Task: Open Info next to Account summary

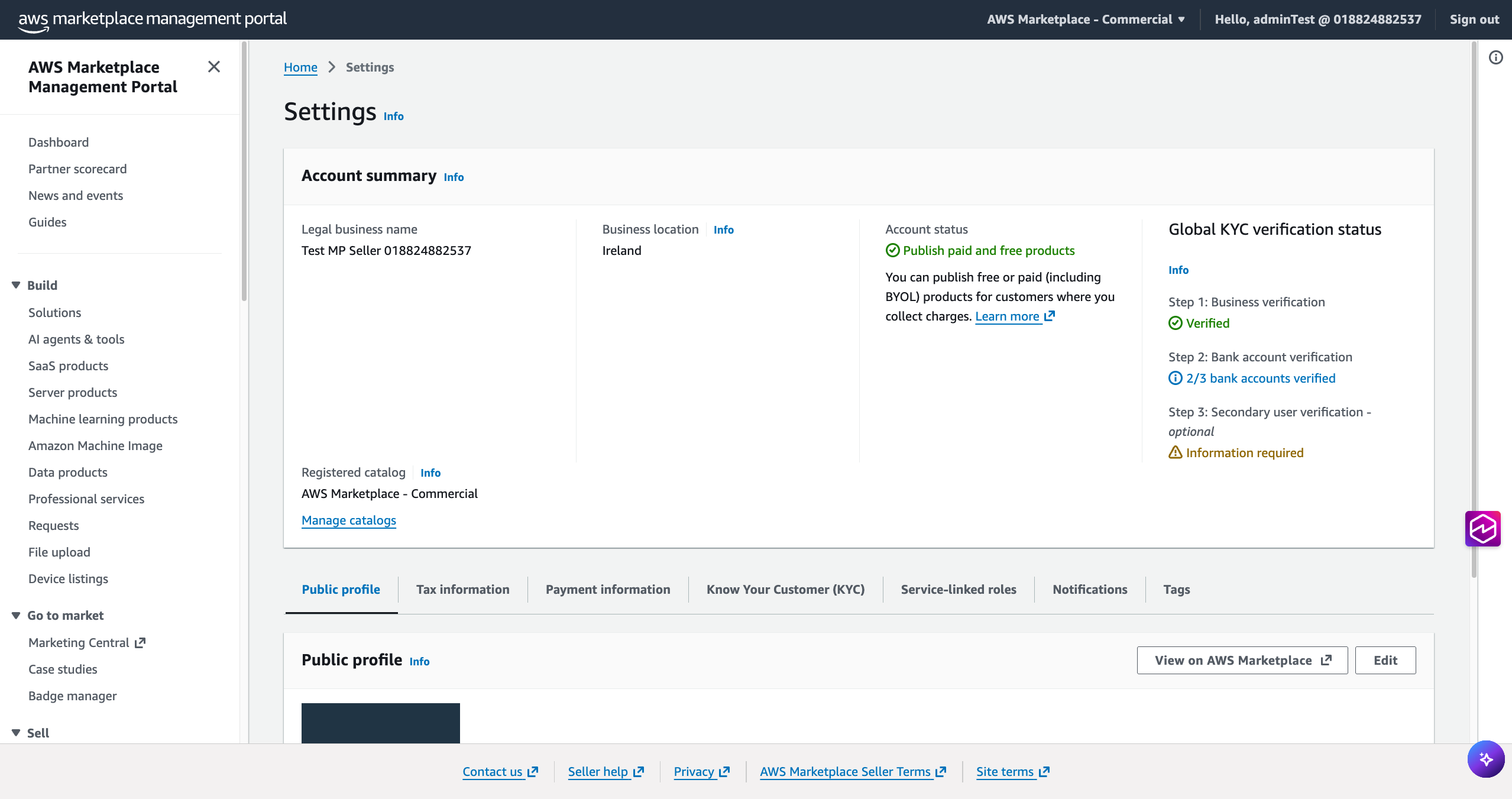Action: 454,177
